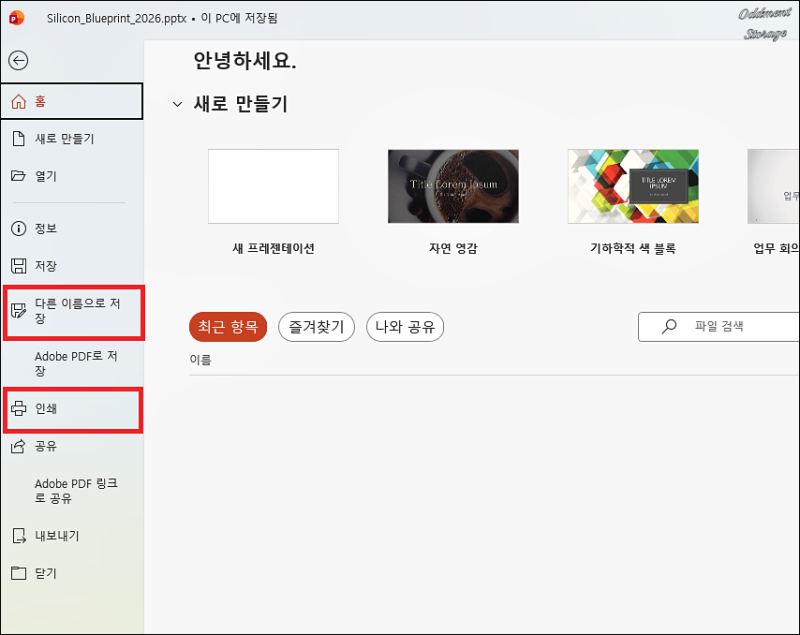Screen dimensions: 800x635
Task: Click the 공유 share icon
Action: tap(18, 446)
